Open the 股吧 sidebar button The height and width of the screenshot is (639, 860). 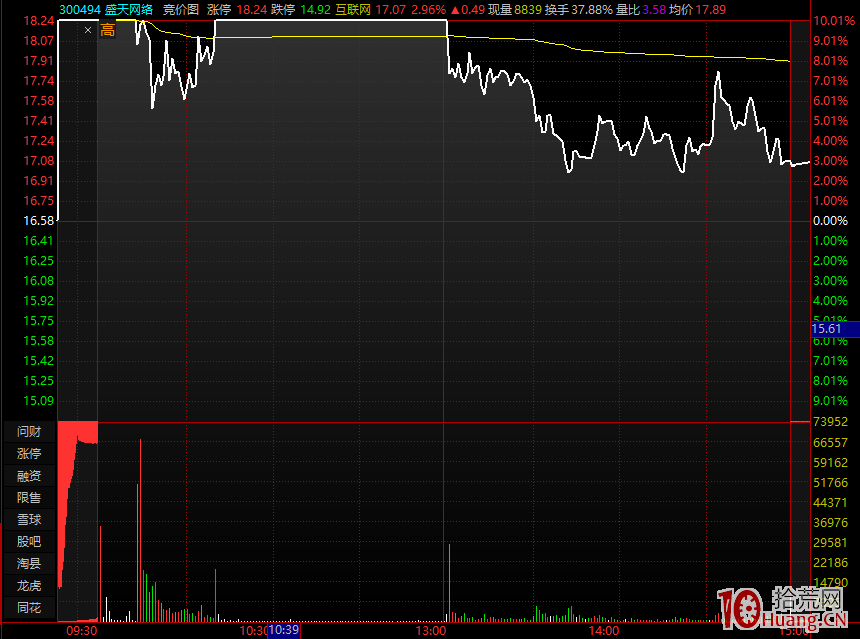pos(29,541)
